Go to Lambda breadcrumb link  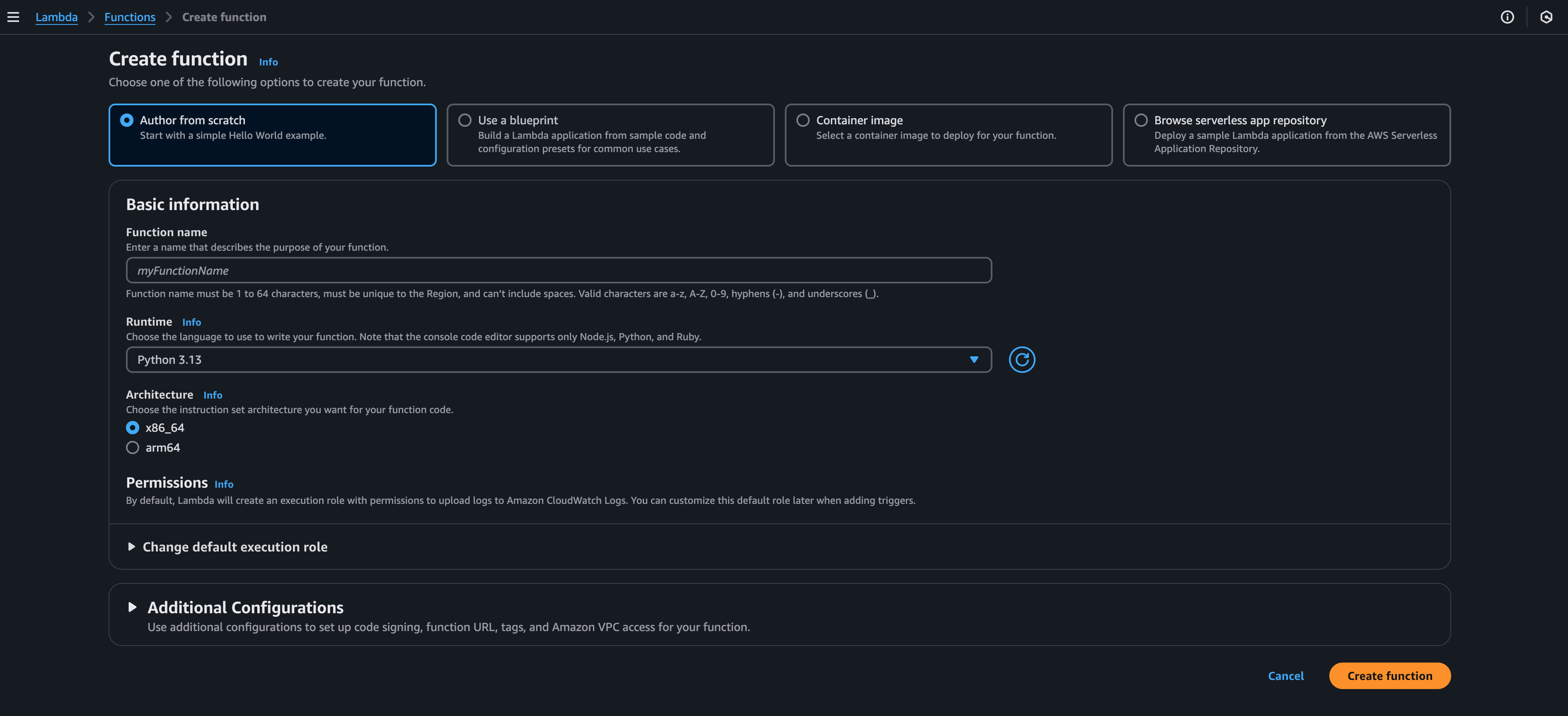pos(57,17)
